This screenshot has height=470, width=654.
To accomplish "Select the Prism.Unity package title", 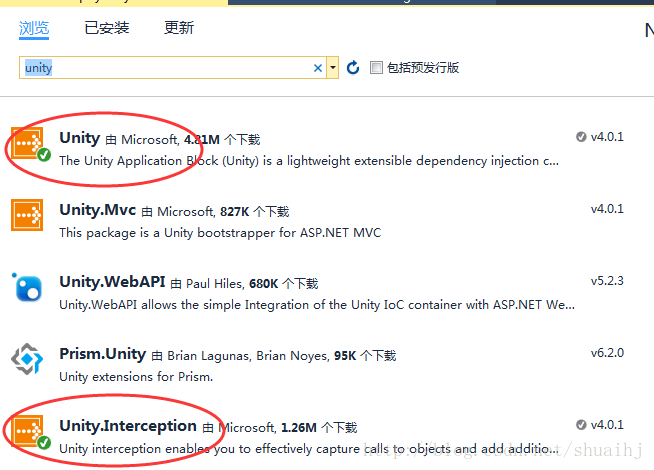I will click(103, 354).
